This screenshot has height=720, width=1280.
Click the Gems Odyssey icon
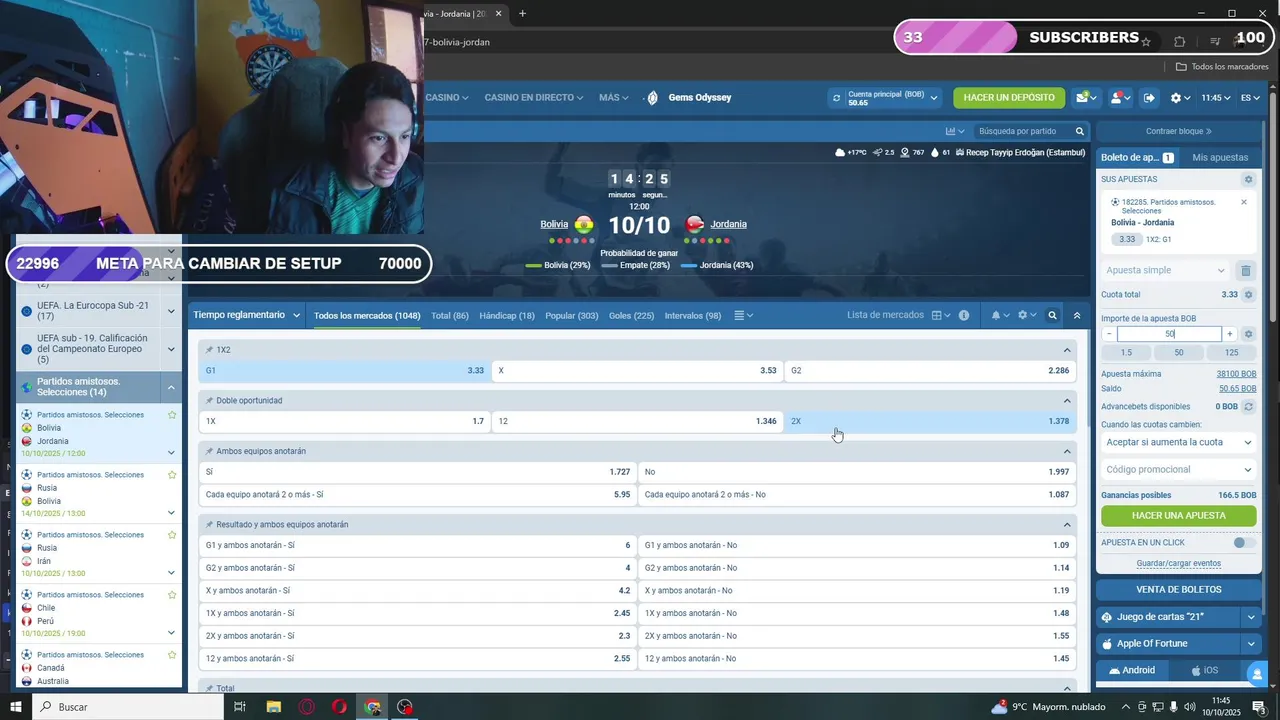(x=653, y=98)
